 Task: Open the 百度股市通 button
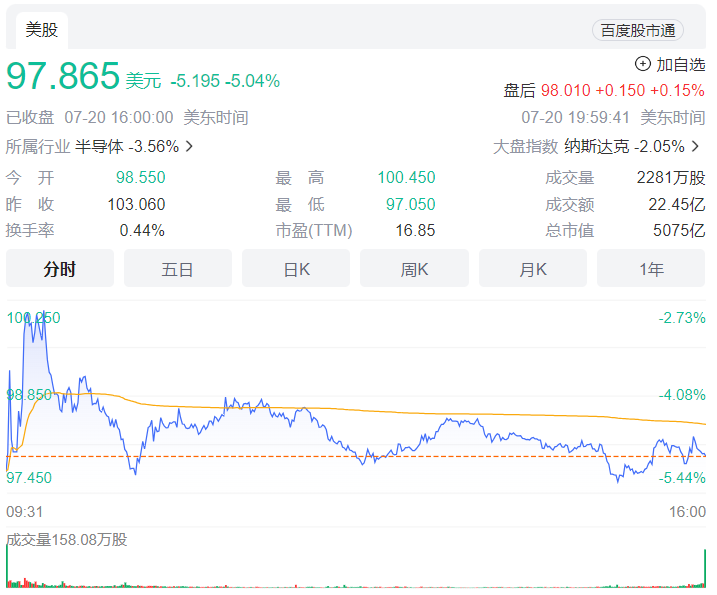coord(638,31)
